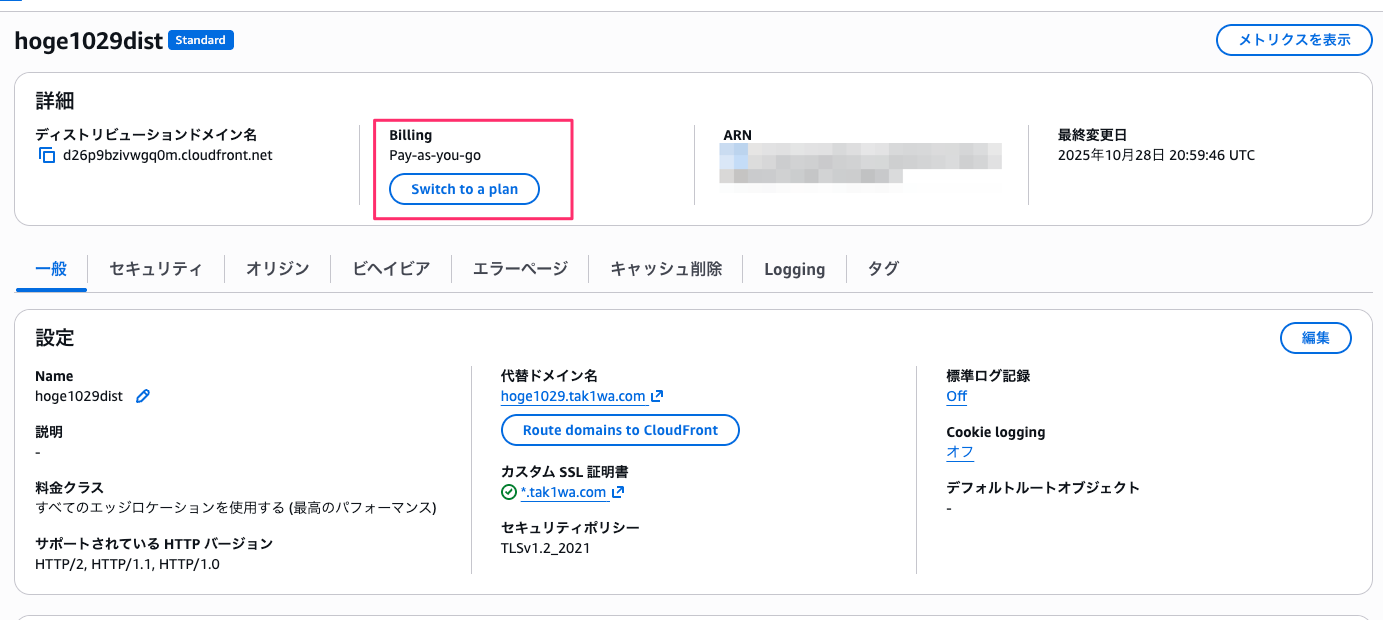Image resolution: width=1383 pixels, height=620 pixels.
Task: Select the Logging tab
Action: point(794,268)
